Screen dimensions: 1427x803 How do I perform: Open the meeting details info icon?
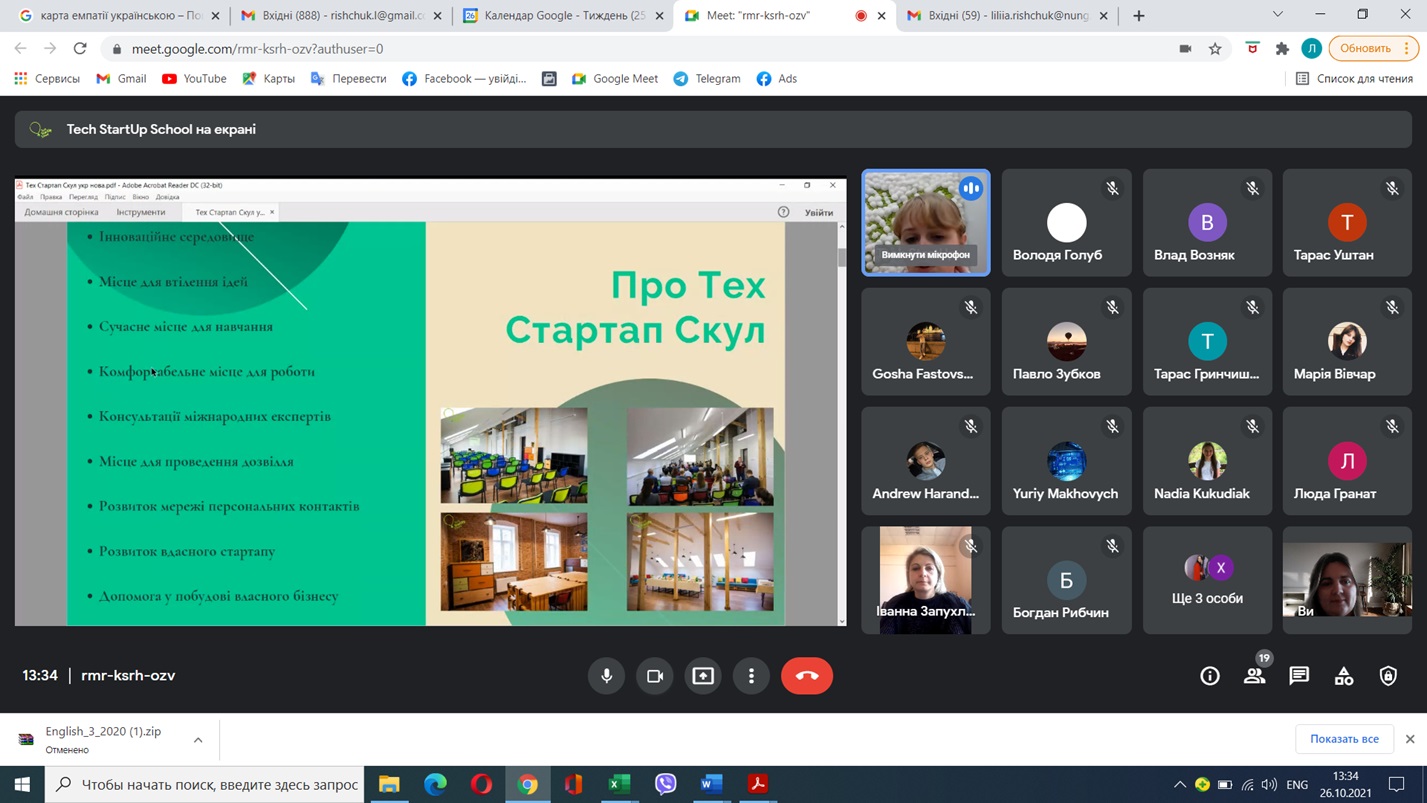(1210, 676)
